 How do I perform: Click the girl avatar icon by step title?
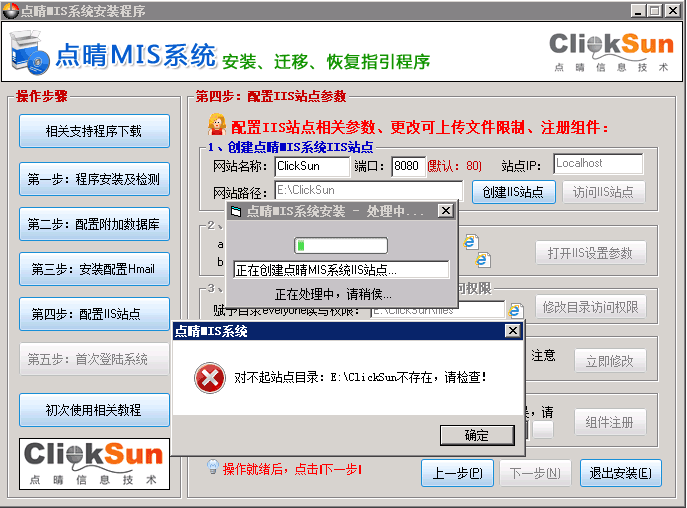click(x=216, y=126)
